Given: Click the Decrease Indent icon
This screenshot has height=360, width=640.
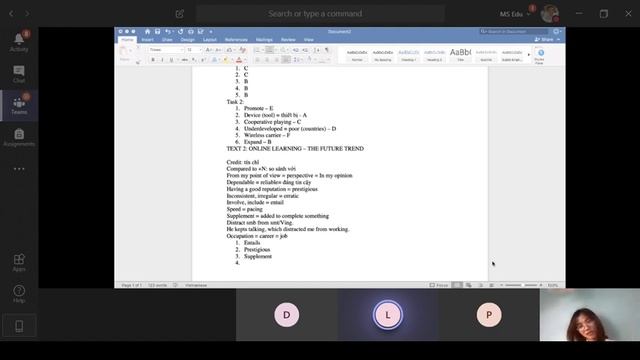Looking at the screenshot, I should 296,50.
